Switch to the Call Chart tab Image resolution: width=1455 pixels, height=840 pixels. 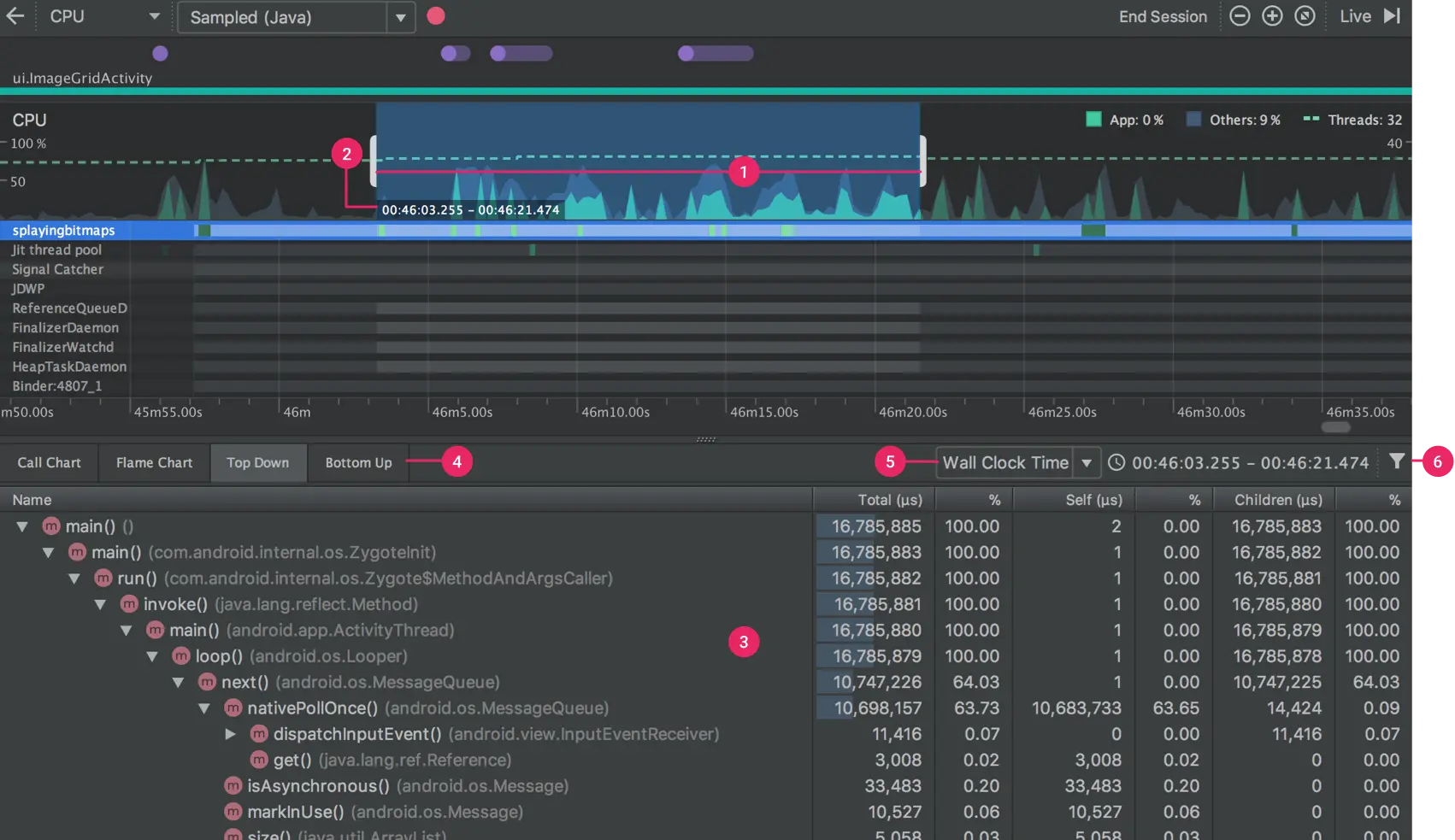50,462
